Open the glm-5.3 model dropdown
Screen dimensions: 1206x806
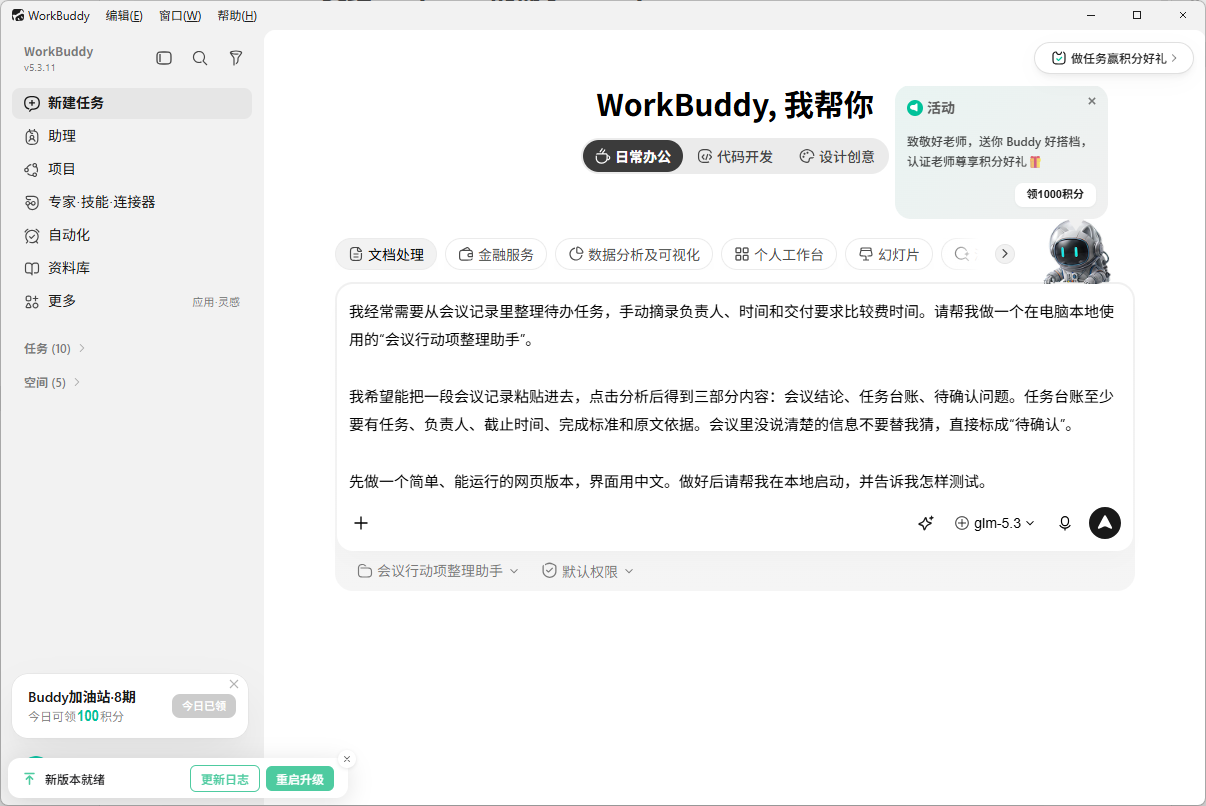995,523
